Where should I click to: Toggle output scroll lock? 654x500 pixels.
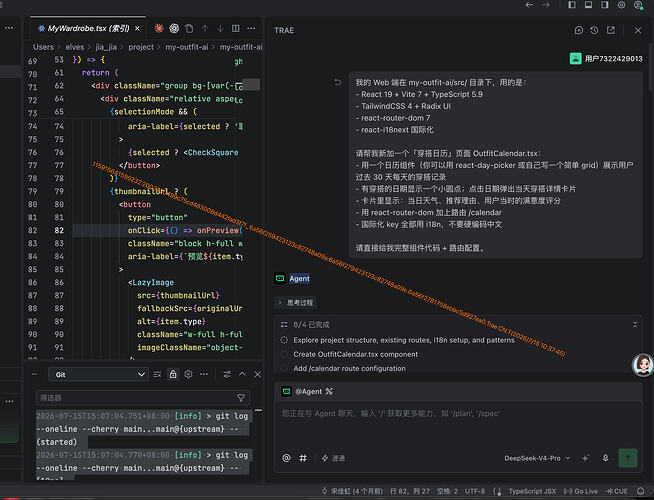(173, 374)
